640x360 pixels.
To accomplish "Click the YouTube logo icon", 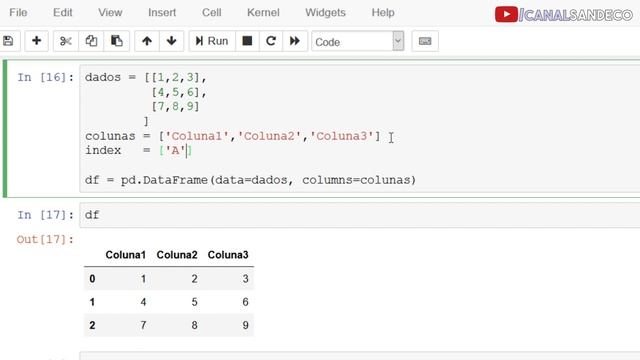I will [506, 15].
